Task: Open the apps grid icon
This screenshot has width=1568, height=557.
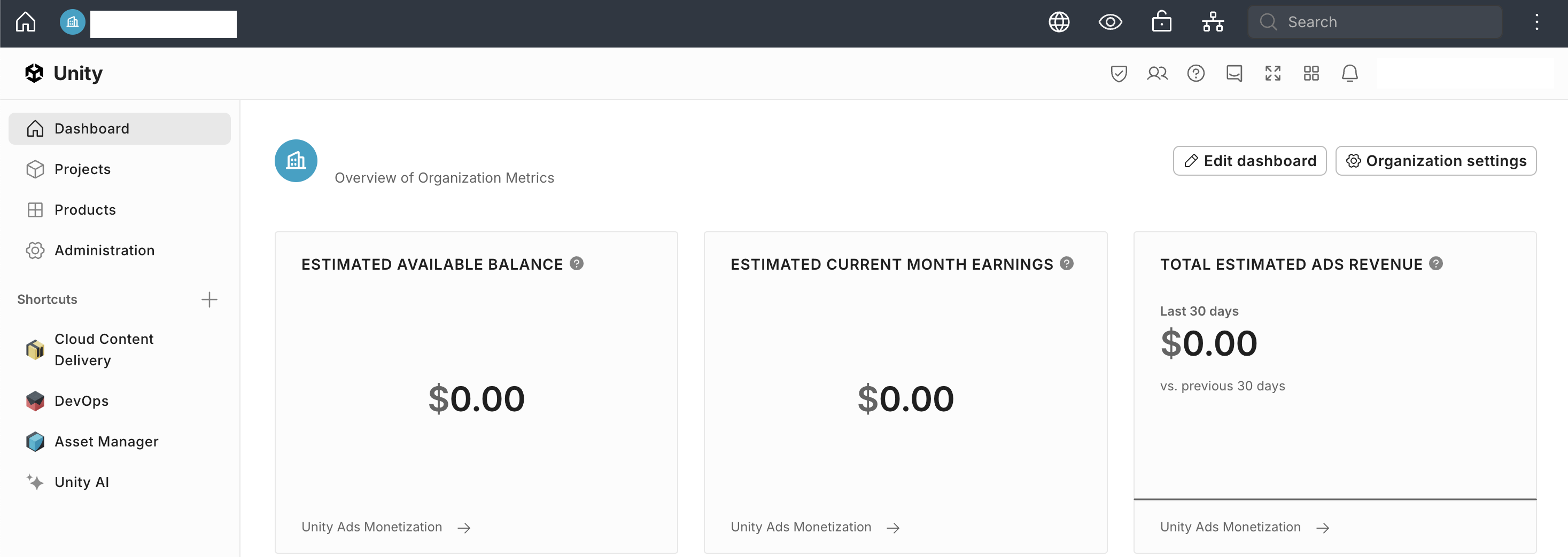Action: tap(1310, 74)
